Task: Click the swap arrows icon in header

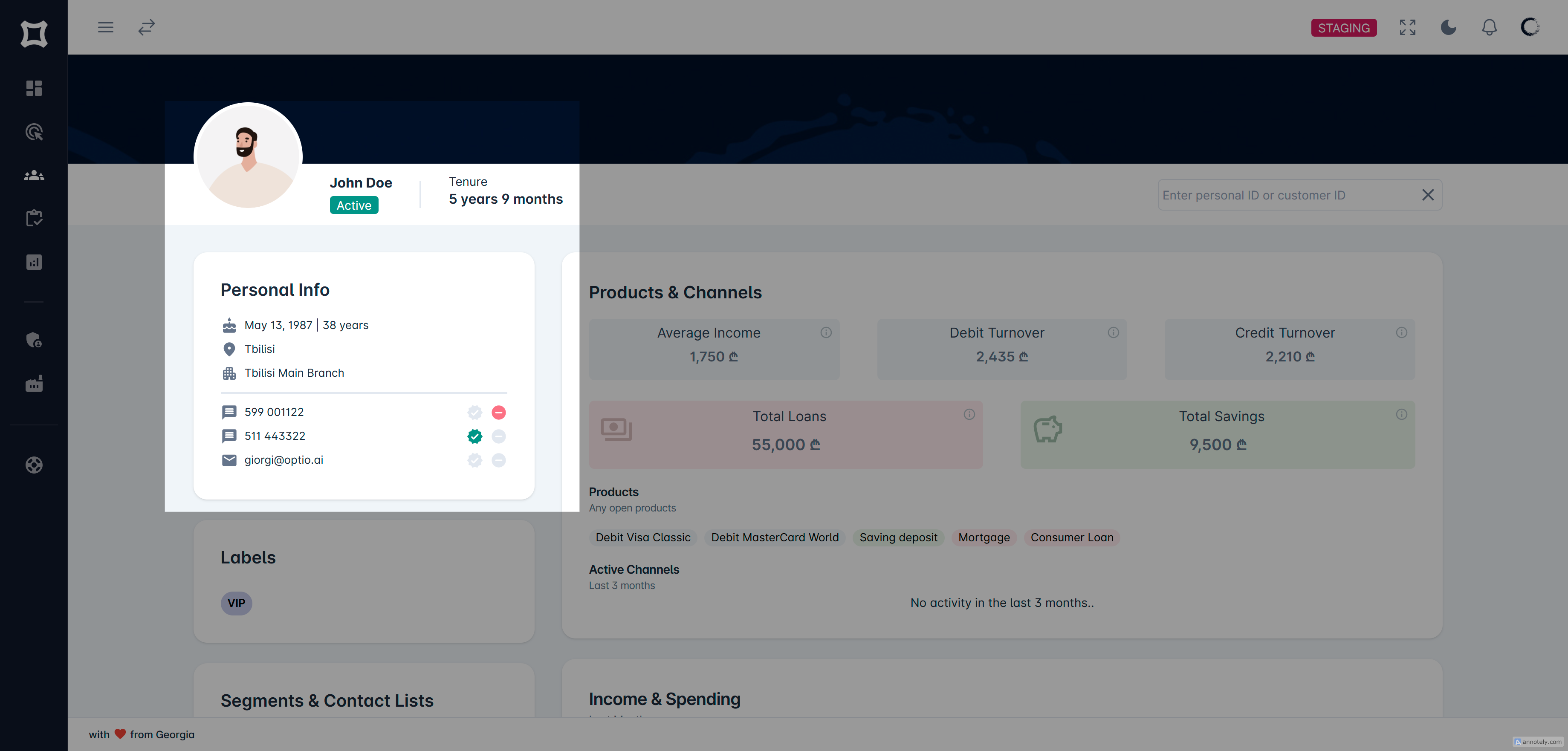Action: click(x=147, y=27)
